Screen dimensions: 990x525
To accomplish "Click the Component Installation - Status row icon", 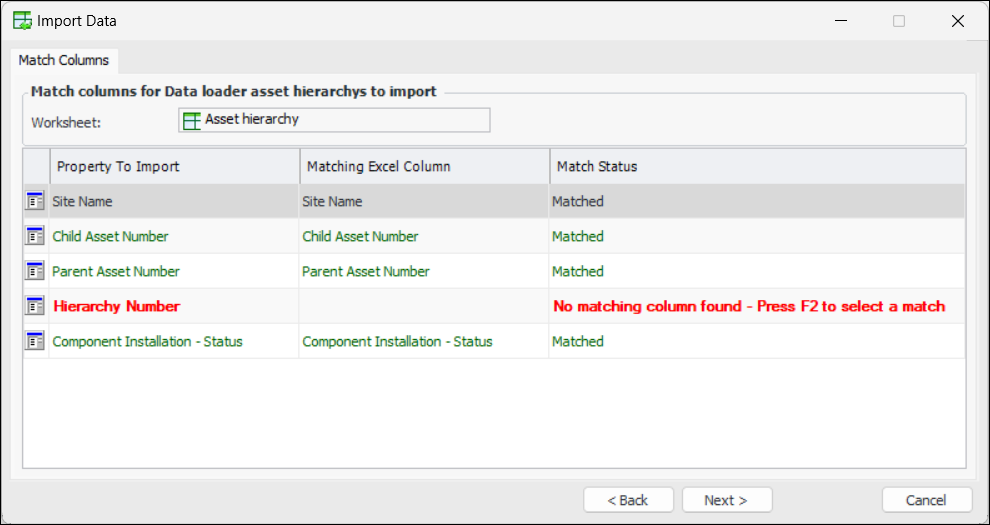I will [x=35, y=342].
